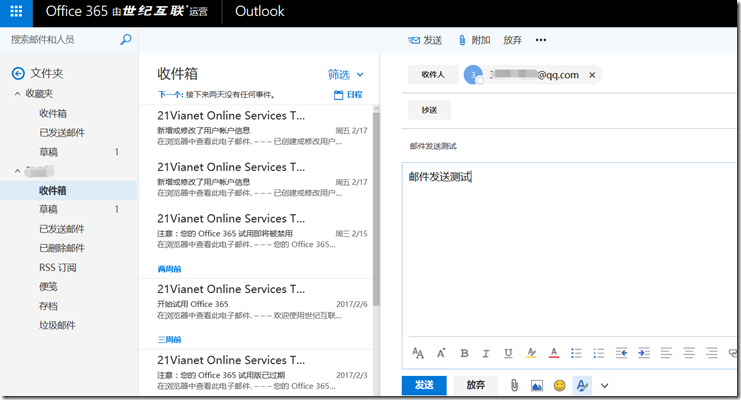Viewport: 741px width, 400px height.
Task: Attach a file with the bottom paperclip
Action: coord(514,386)
